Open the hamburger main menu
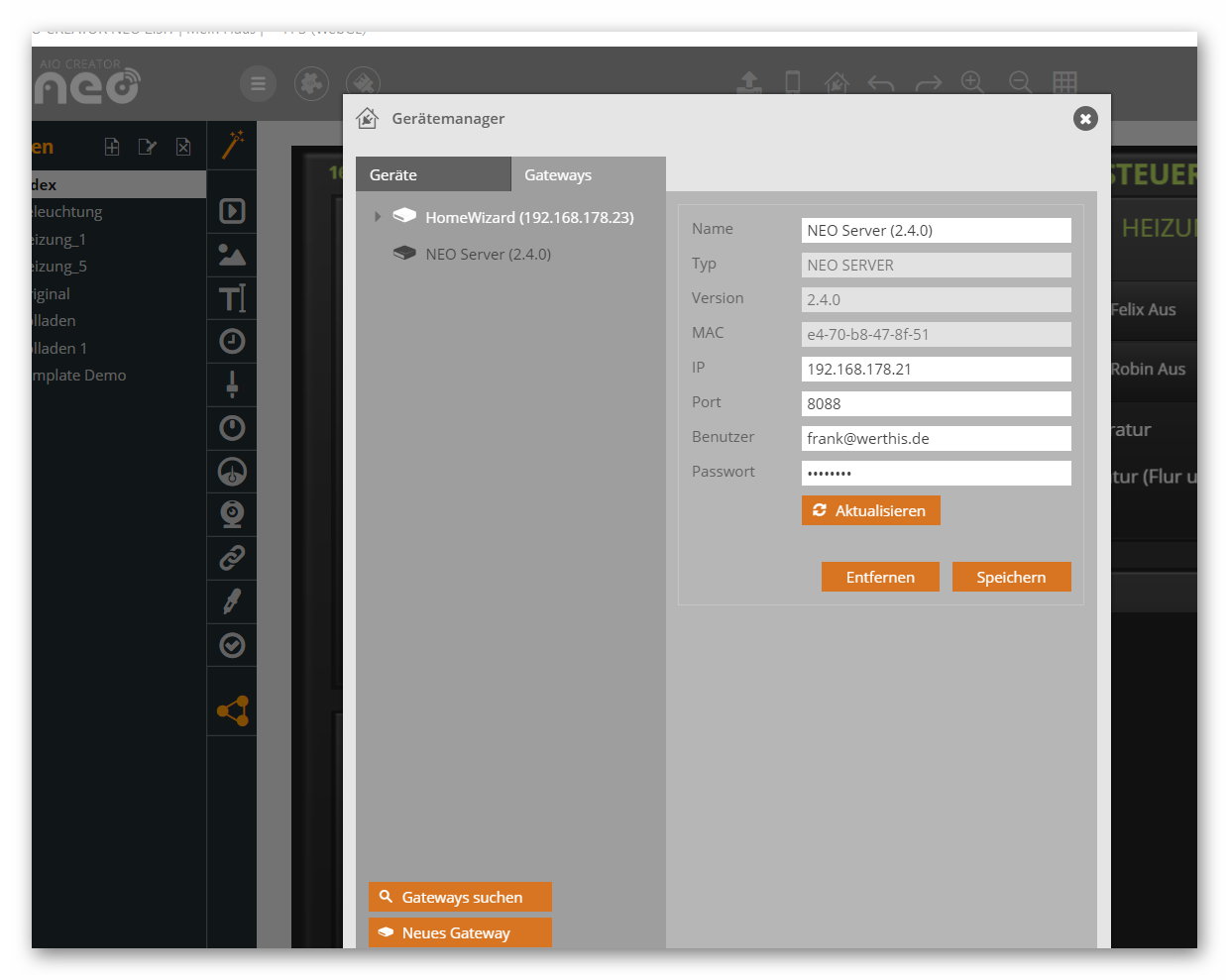 pyautogui.click(x=258, y=83)
